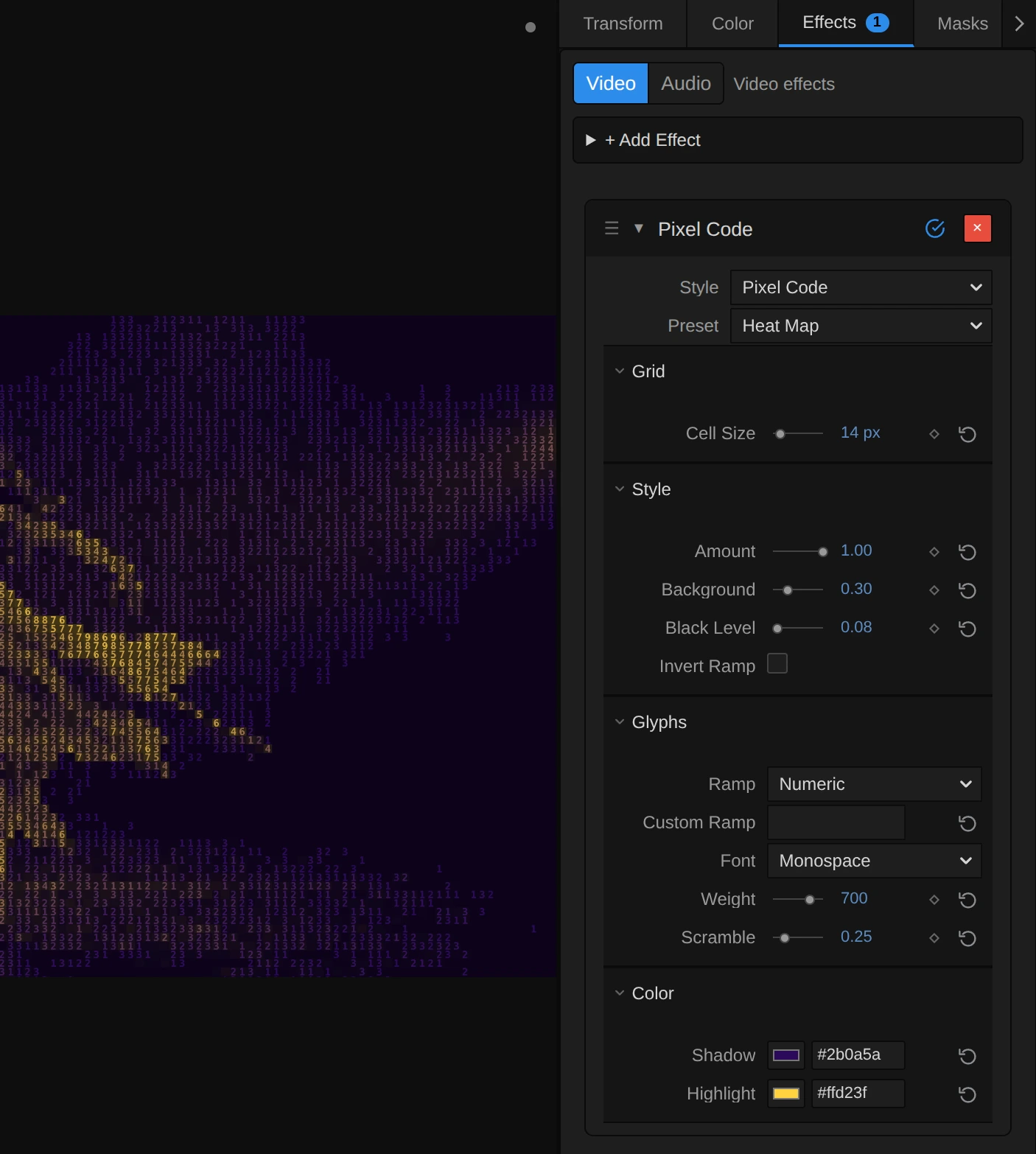Reset the Custom Ramp field
Screen dimensions: 1036x1154
(967, 823)
